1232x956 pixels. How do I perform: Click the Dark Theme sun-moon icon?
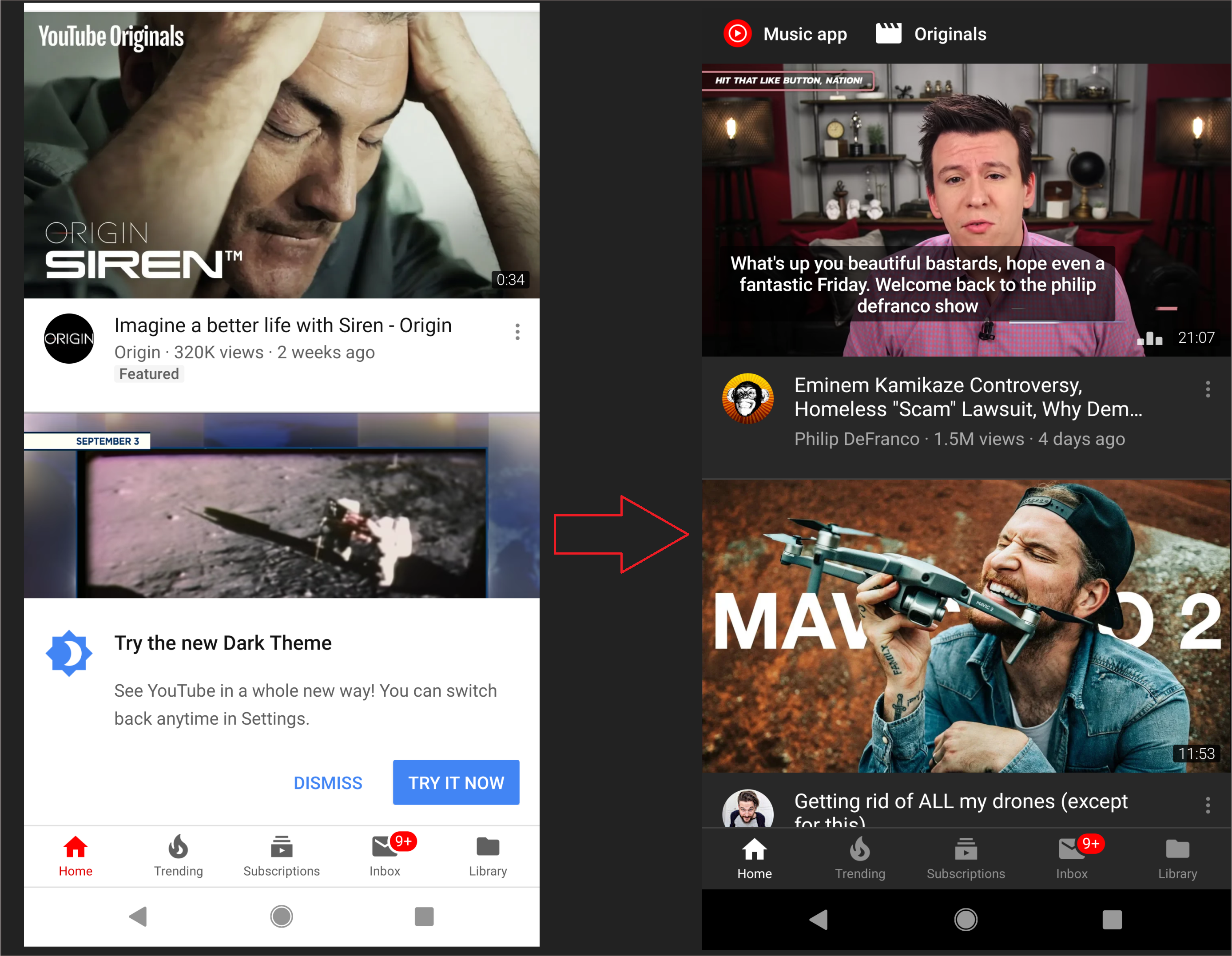69,653
